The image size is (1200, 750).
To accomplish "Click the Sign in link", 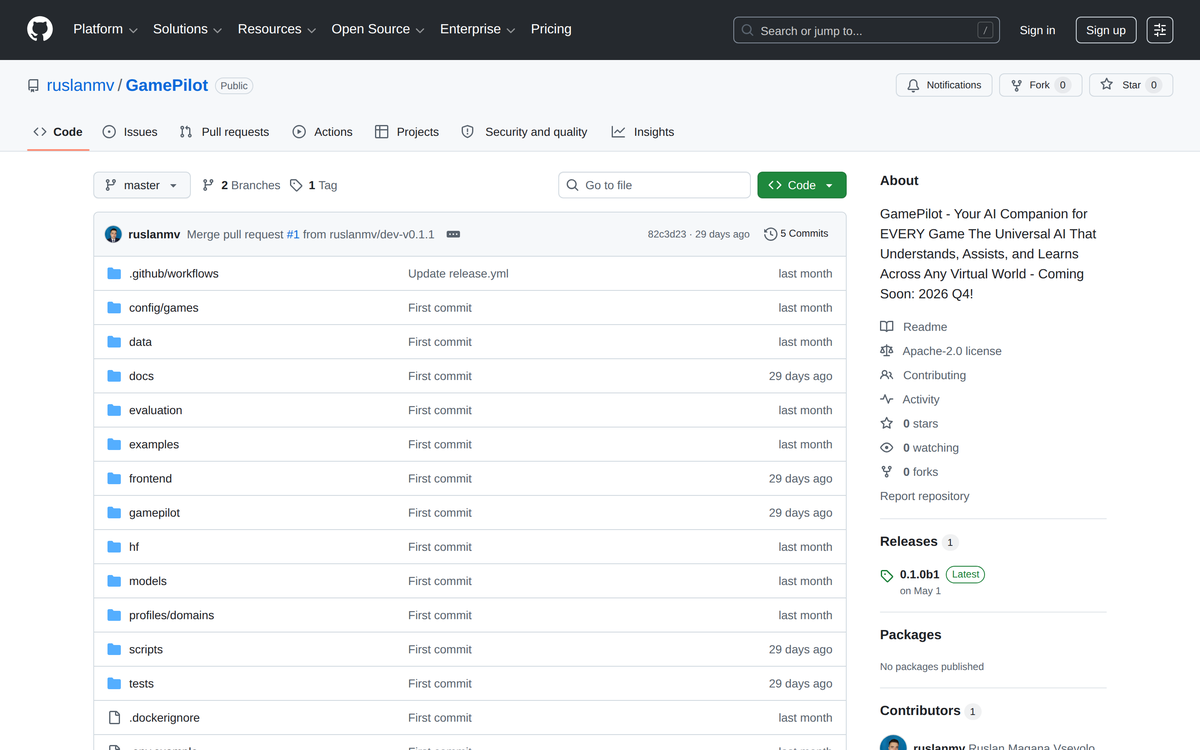I will point(1037,30).
